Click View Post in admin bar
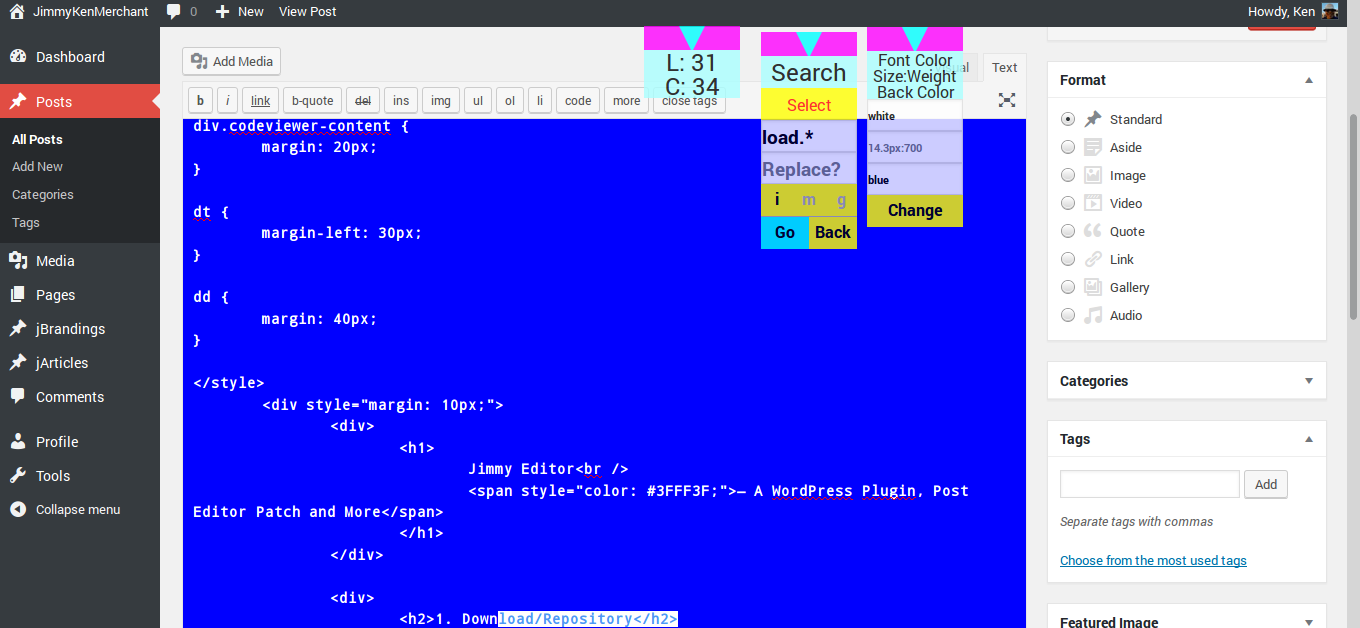This screenshot has width=1360, height=628. [307, 12]
